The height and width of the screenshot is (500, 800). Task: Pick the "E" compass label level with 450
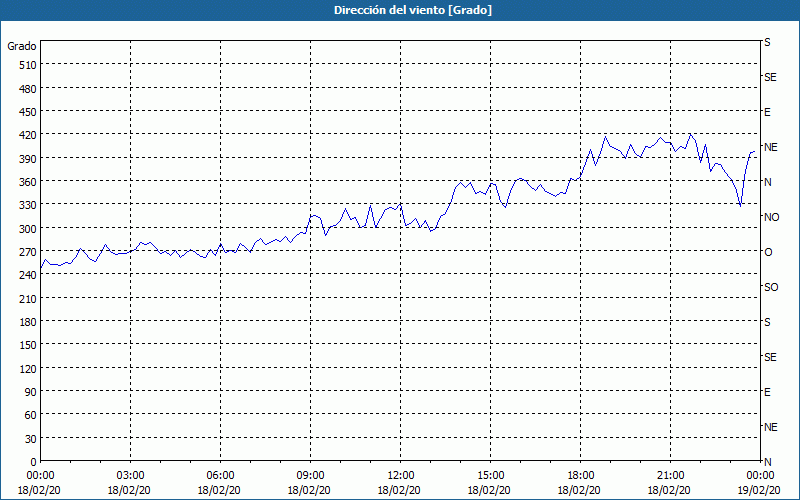click(x=767, y=112)
